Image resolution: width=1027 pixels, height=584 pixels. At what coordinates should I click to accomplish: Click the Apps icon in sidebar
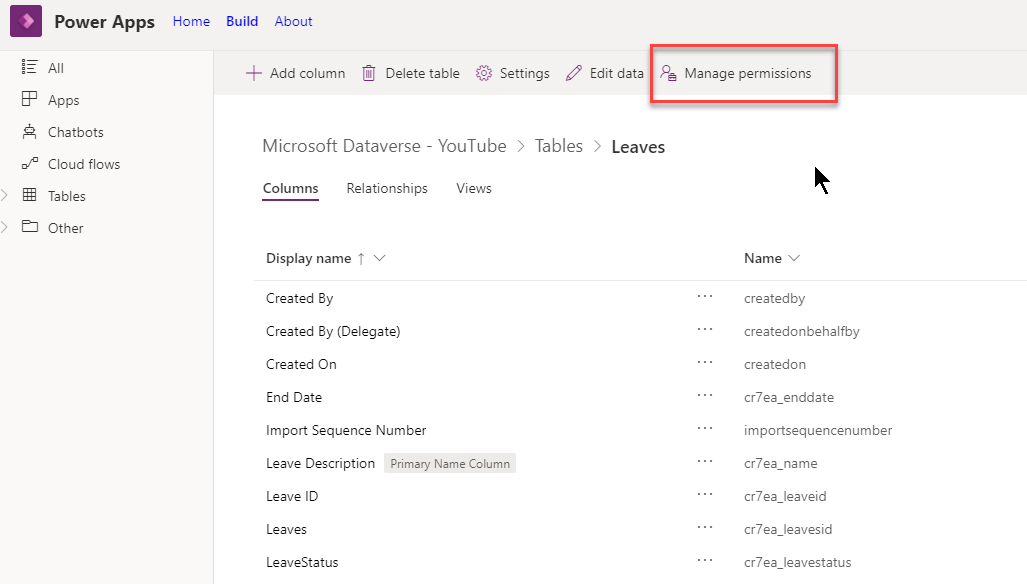pyautogui.click(x=29, y=99)
